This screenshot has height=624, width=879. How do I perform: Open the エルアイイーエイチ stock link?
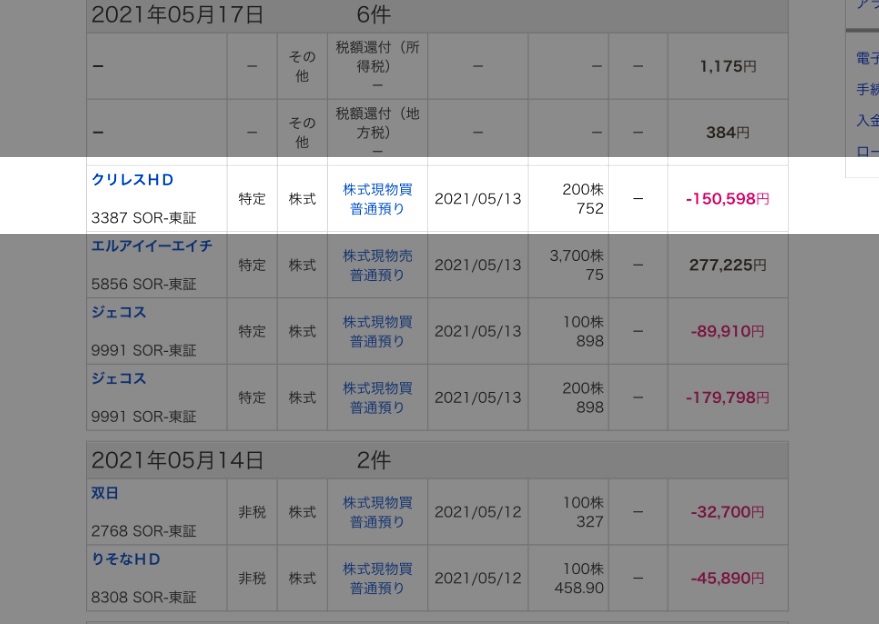pos(151,246)
